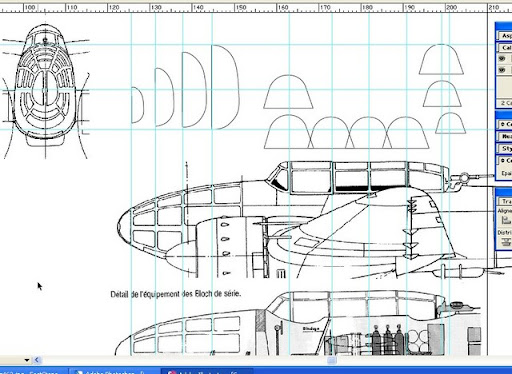Show the Transformation panel tab
Viewport: 512px width, 374px height.
[506, 201]
